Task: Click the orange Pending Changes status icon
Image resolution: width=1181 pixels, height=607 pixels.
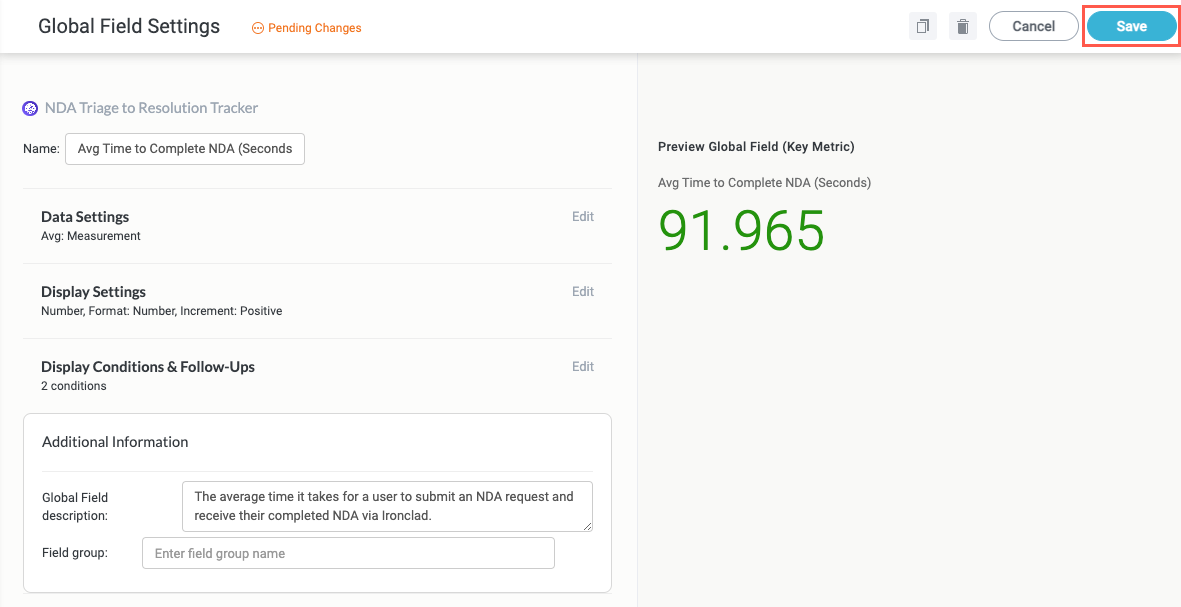Action: click(258, 28)
